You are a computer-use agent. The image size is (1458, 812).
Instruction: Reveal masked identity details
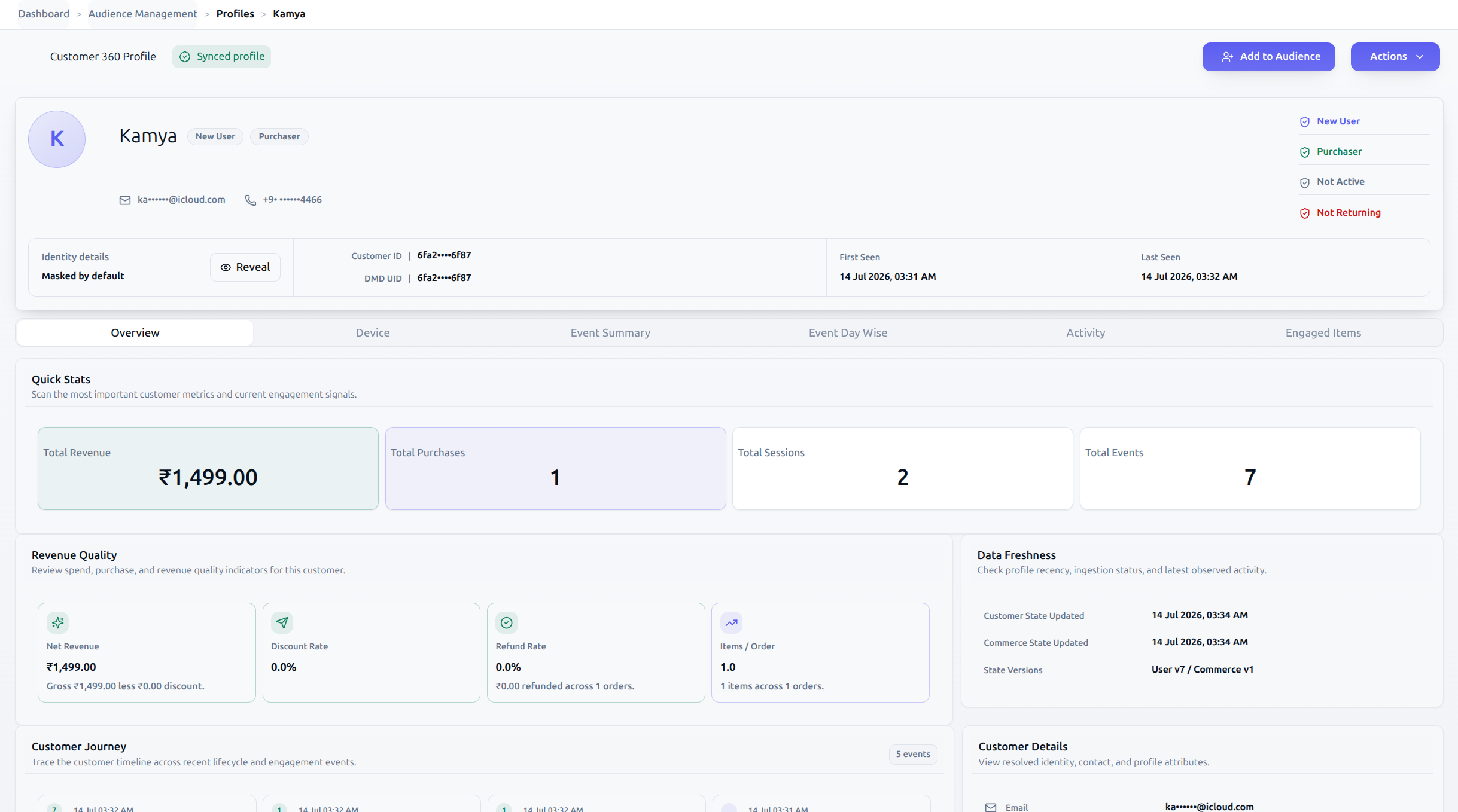245,267
